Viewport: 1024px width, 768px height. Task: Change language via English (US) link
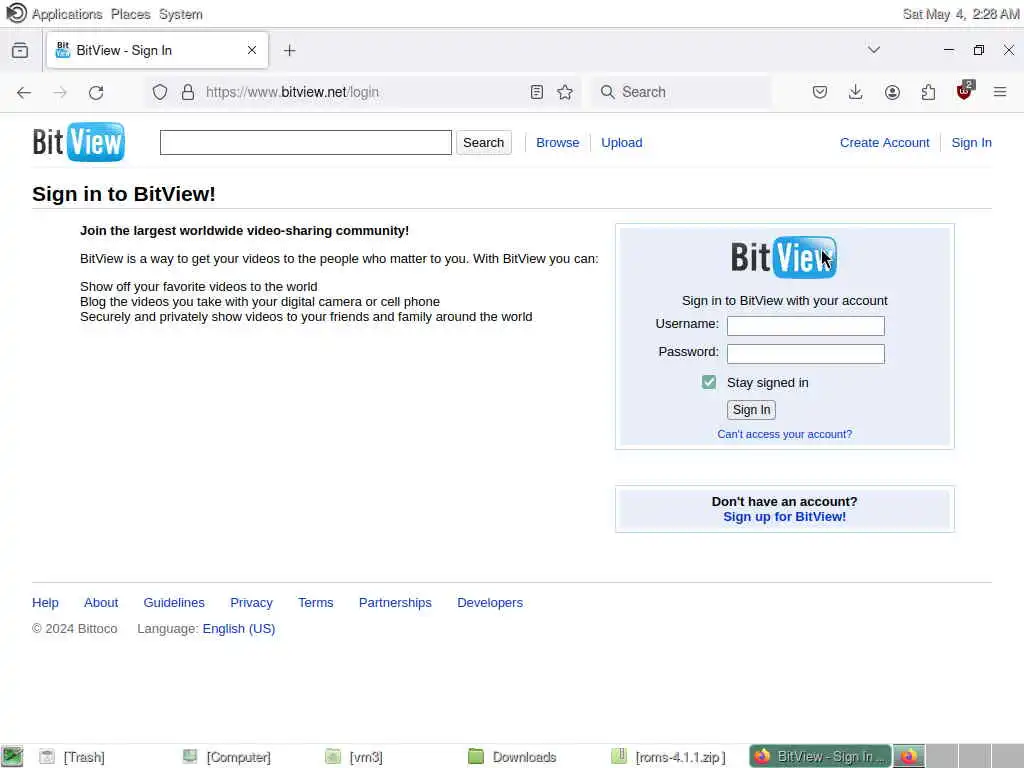coord(239,629)
